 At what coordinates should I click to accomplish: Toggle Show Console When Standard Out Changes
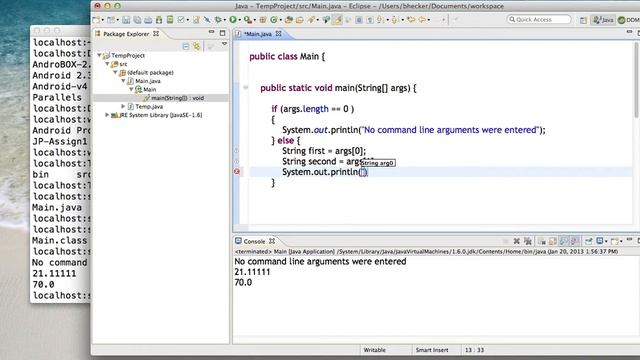coord(563,241)
